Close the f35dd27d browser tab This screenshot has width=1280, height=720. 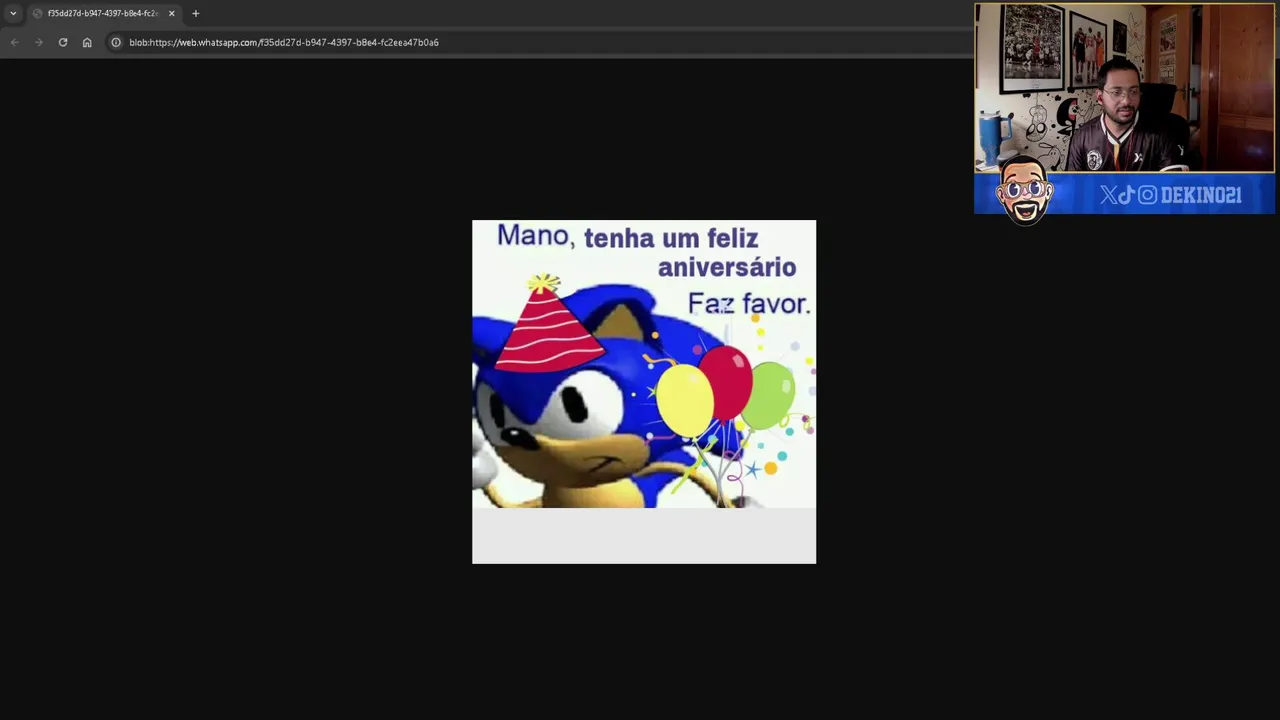(171, 13)
